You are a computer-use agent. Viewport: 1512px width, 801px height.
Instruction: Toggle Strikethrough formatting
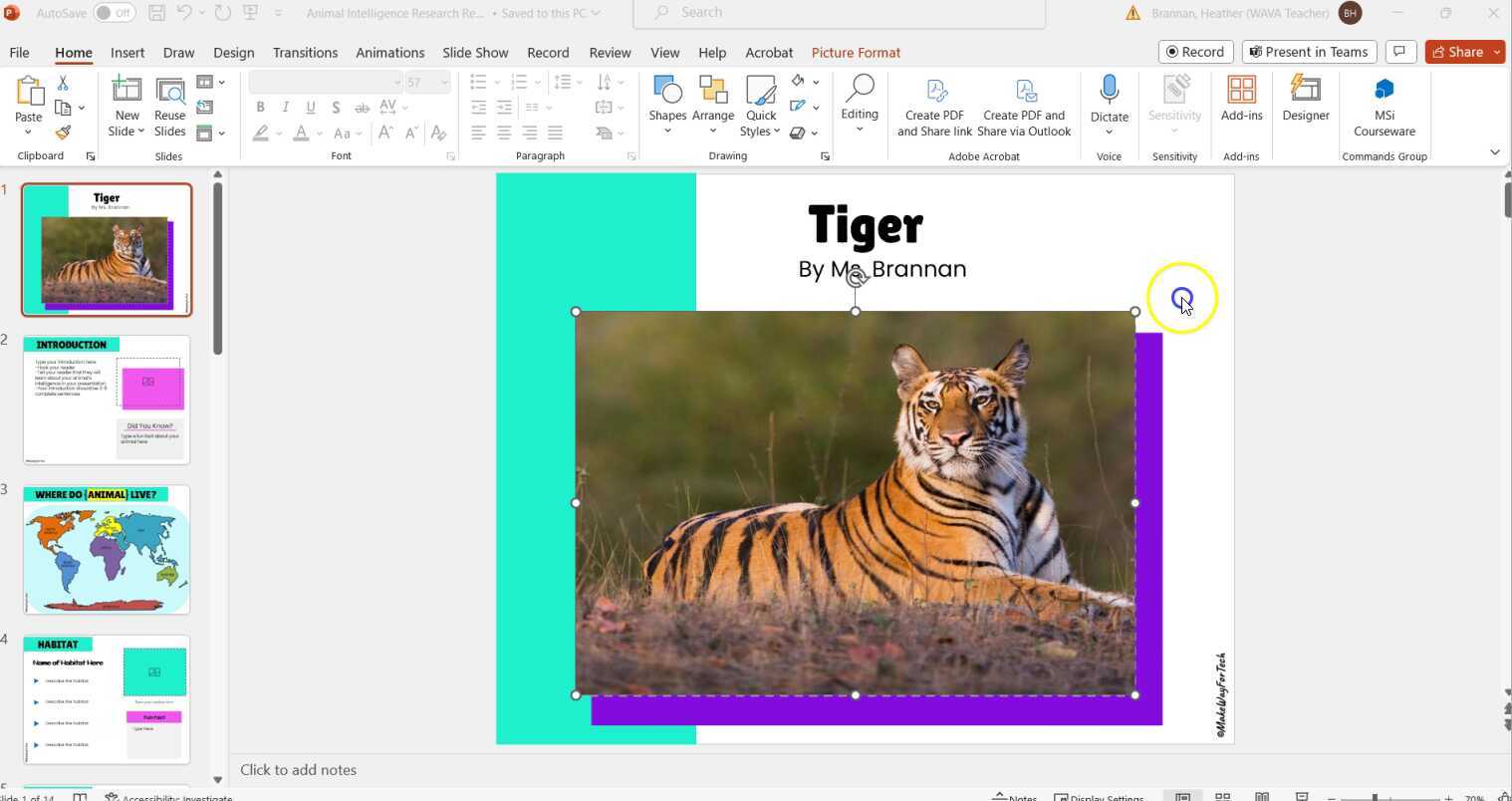(x=362, y=107)
